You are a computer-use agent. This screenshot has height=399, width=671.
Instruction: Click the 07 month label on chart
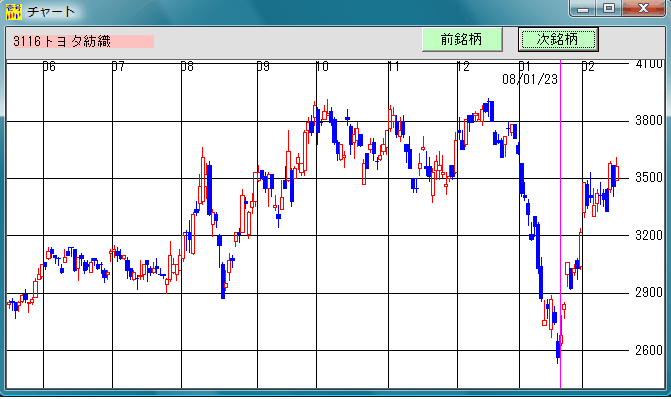click(x=118, y=66)
